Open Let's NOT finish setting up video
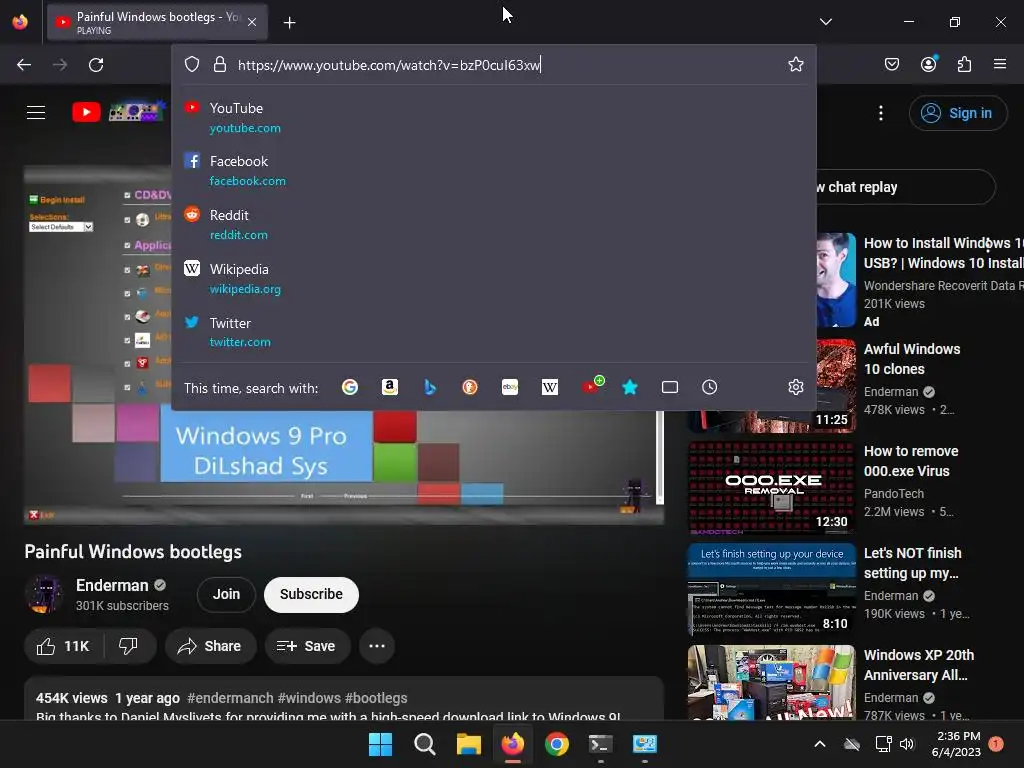The height and width of the screenshot is (768, 1024). (x=771, y=590)
